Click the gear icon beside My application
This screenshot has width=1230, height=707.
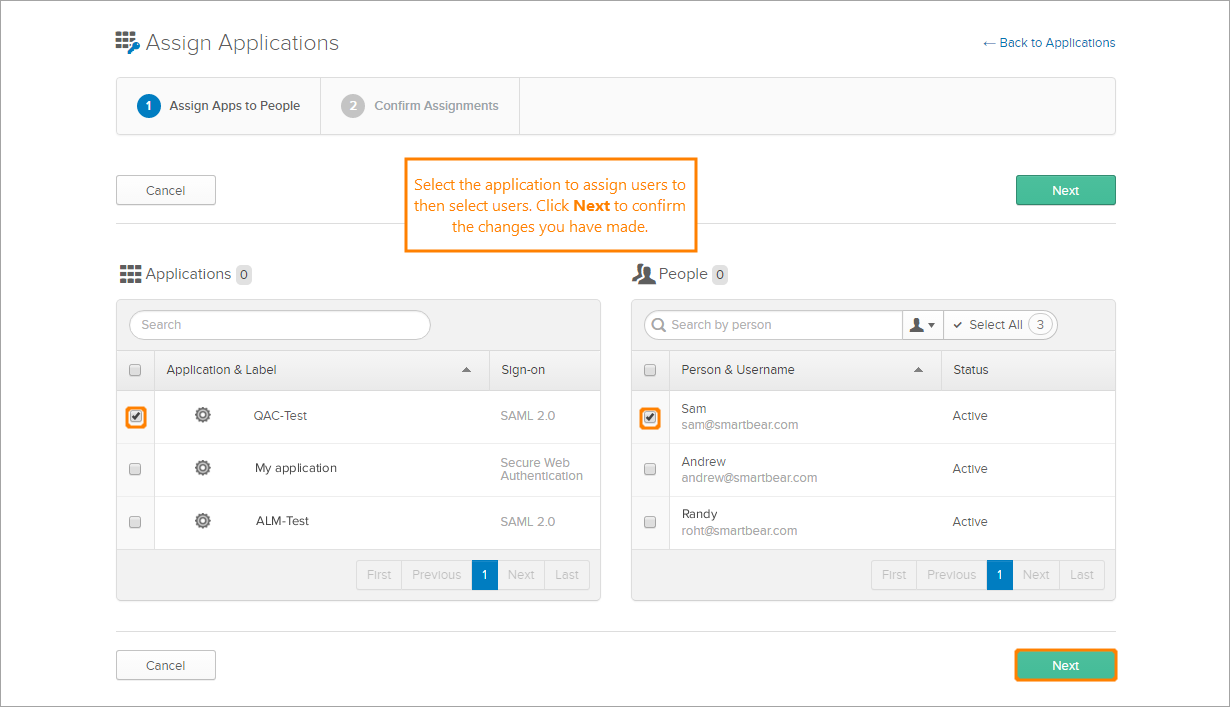[203, 468]
